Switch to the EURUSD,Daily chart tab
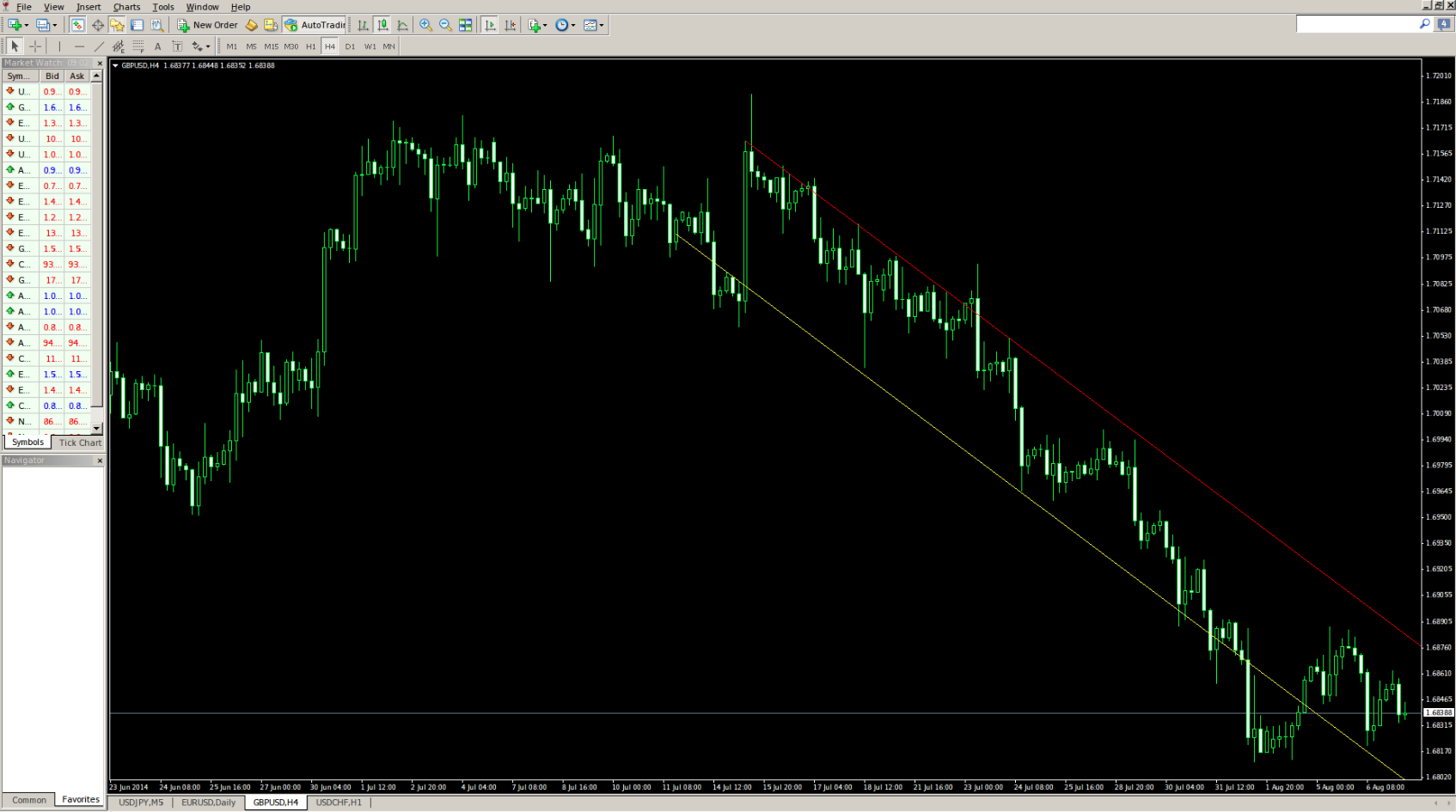Viewport: 1456px width, 812px height. (x=208, y=803)
